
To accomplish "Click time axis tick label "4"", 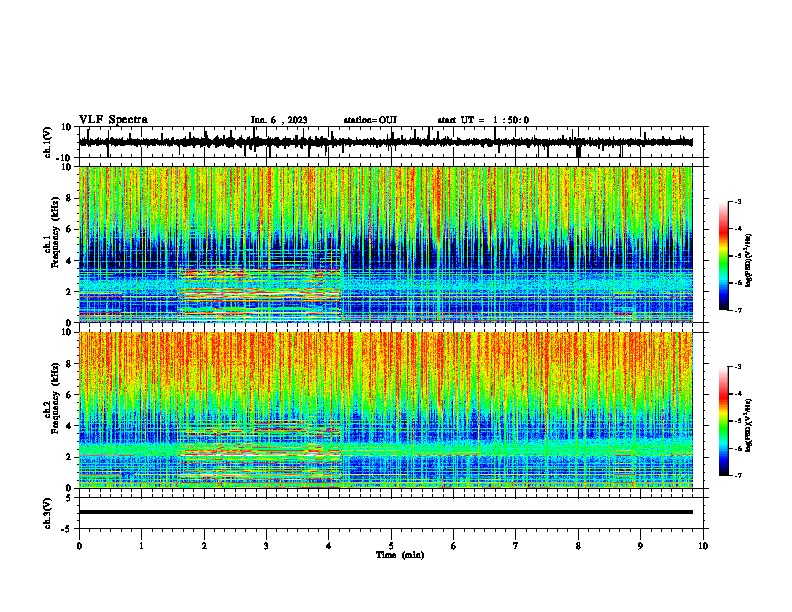I will [x=329, y=546].
